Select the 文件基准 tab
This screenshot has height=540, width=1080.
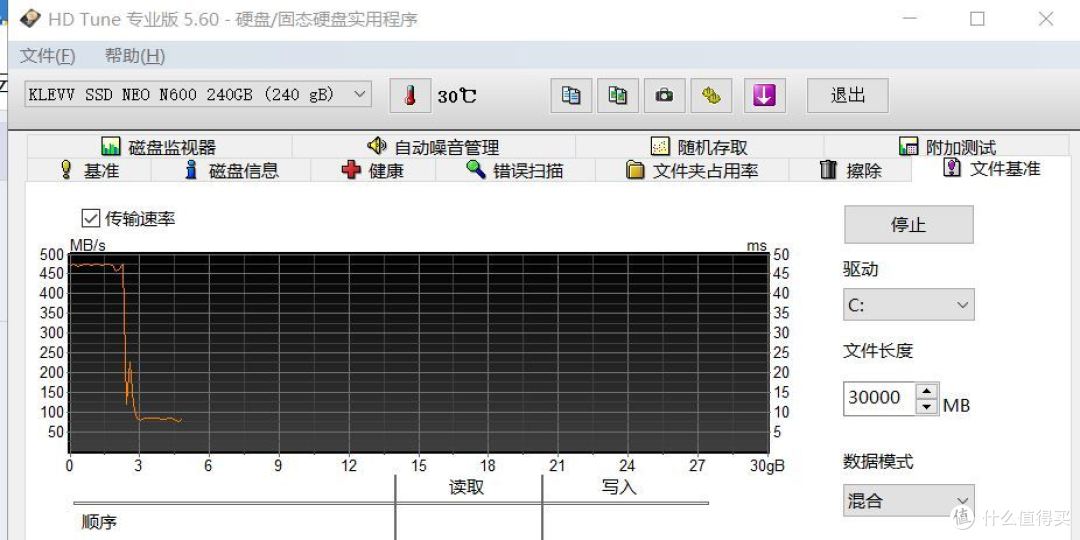click(x=991, y=169)
